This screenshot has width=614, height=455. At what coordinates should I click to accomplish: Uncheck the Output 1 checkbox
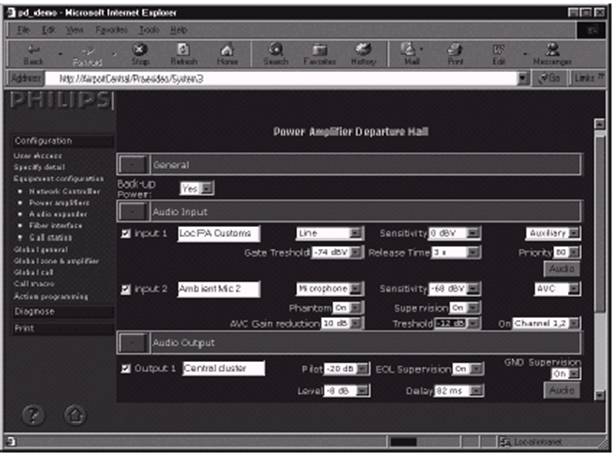point(125,368)
